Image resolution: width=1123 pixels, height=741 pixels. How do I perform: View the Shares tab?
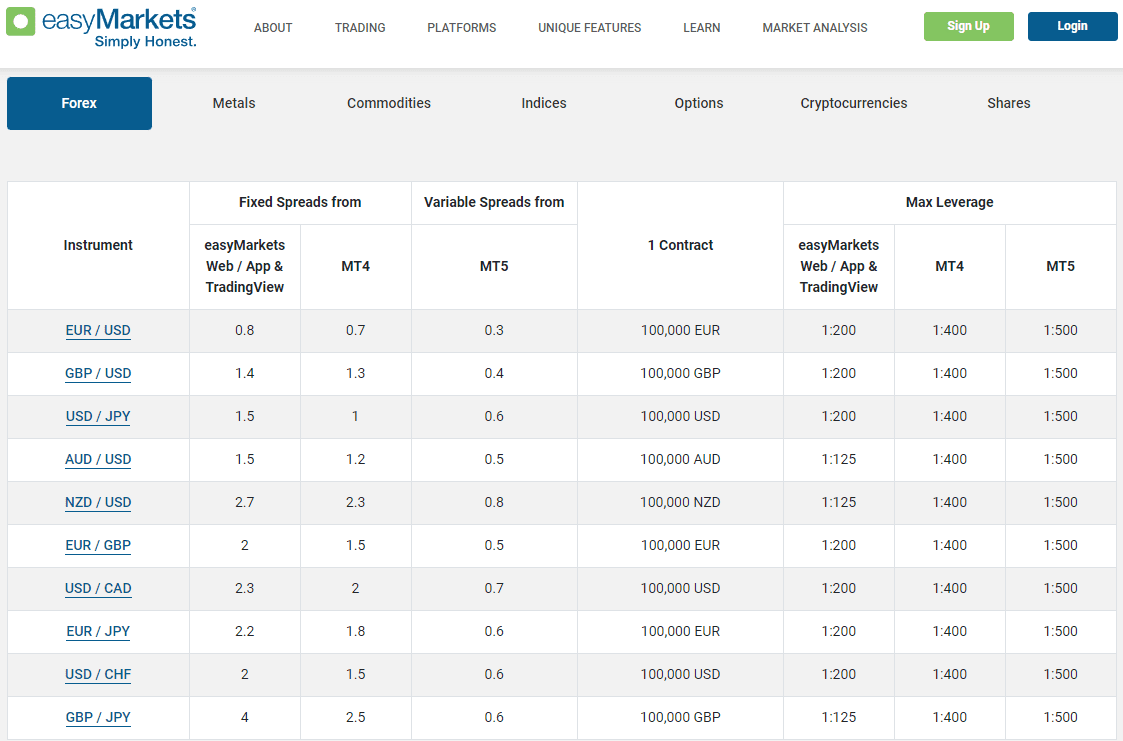(1008, 103)
